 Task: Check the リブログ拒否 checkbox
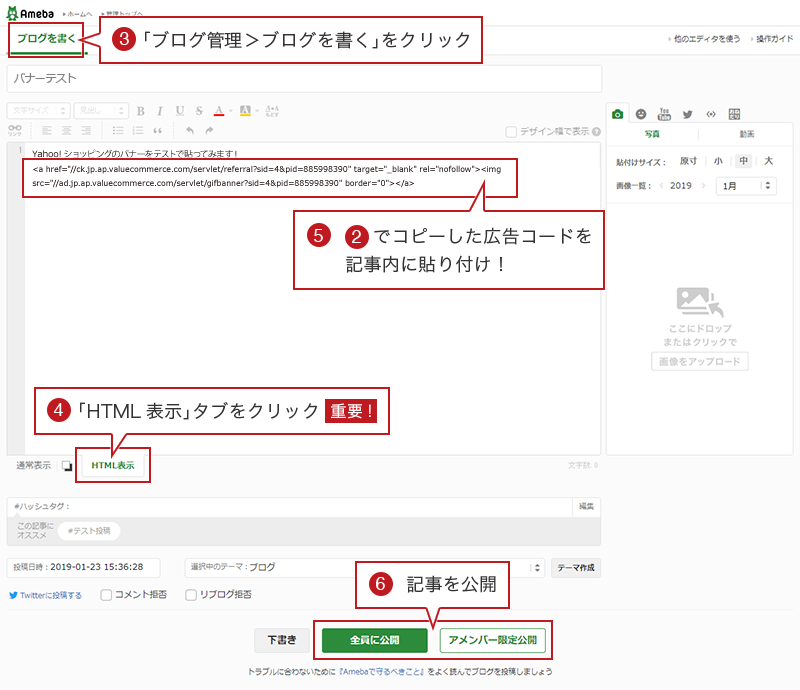[191, 595]
